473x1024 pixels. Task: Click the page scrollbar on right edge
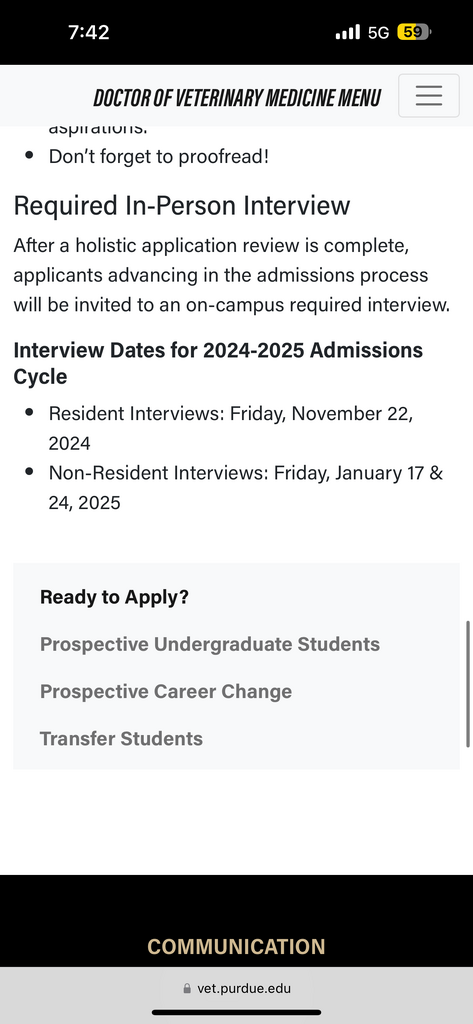(468, 684)
